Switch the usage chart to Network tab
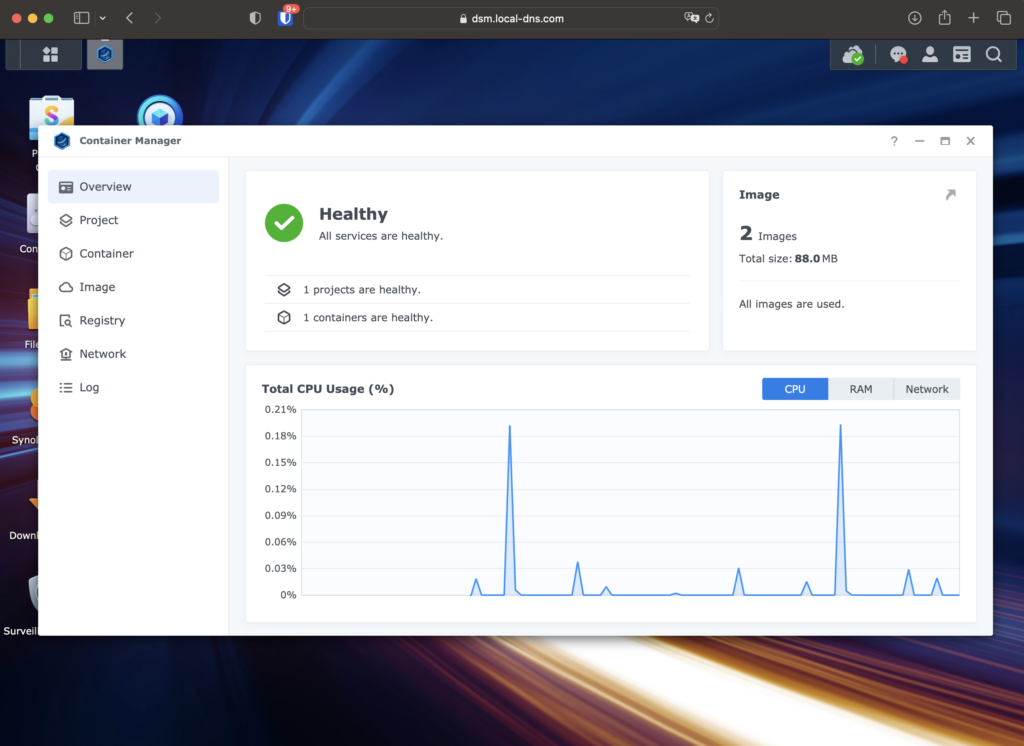The height and width of the screenshot is (746, 1024). click(926, 389)
